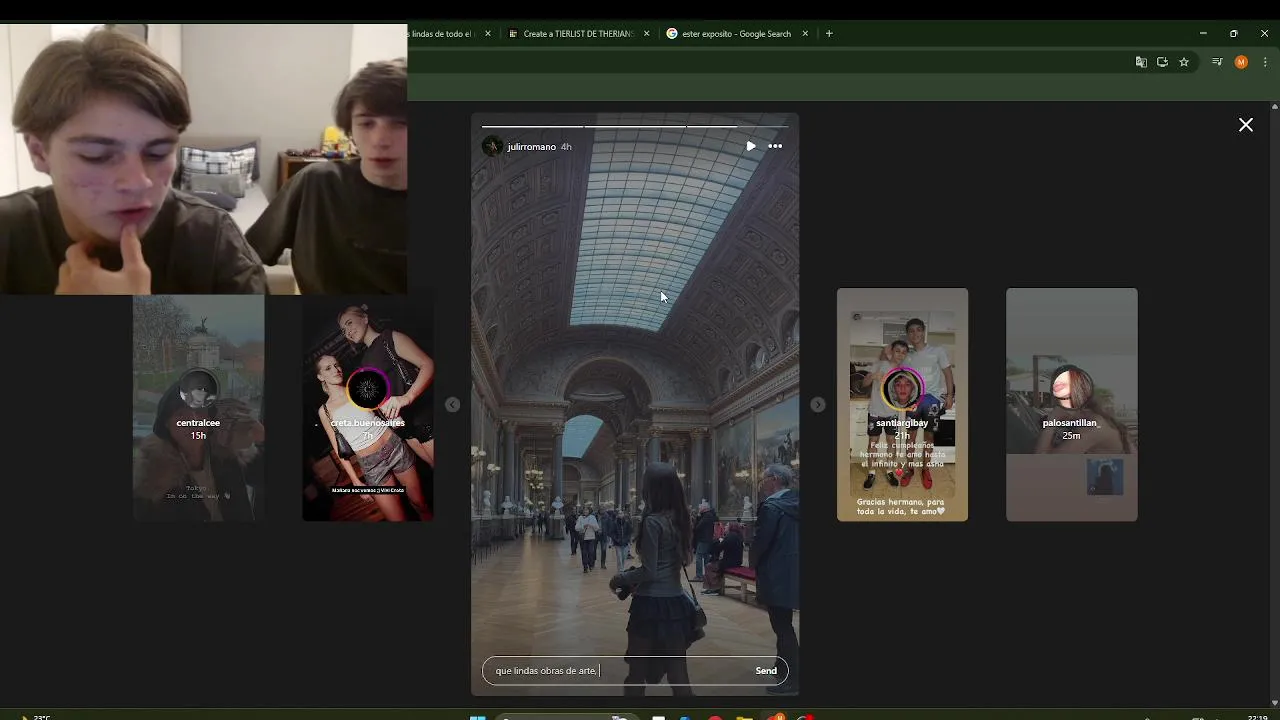Open the Chrome three-dot menu

pos(1265,62)
